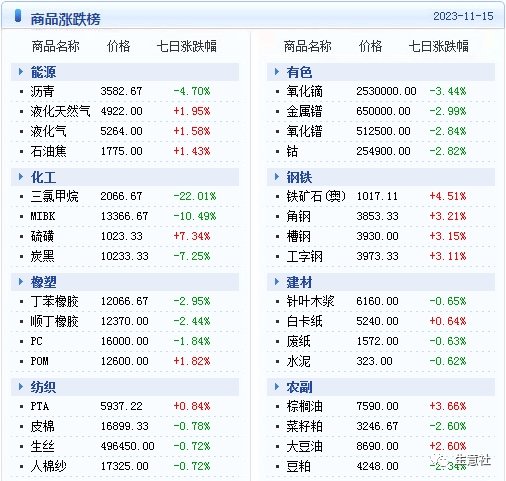Click the 商品涨跌榜 title
Screen dimensions: 506x481
point(65,19)
